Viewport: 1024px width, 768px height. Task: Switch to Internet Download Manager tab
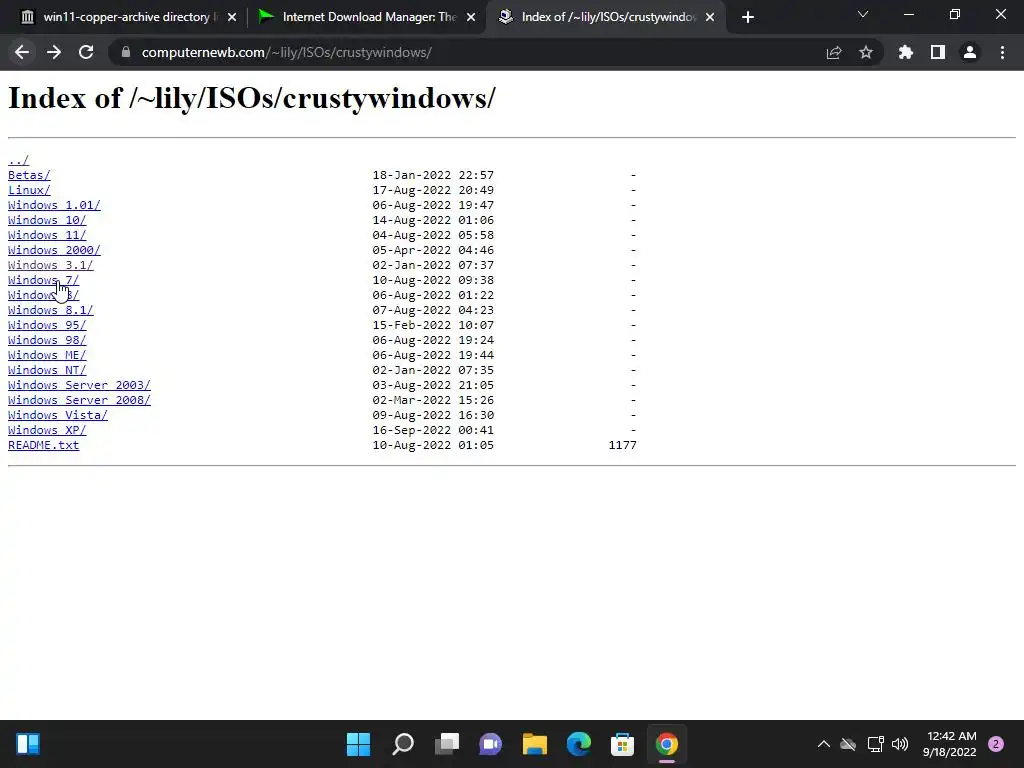pos(368,17)
